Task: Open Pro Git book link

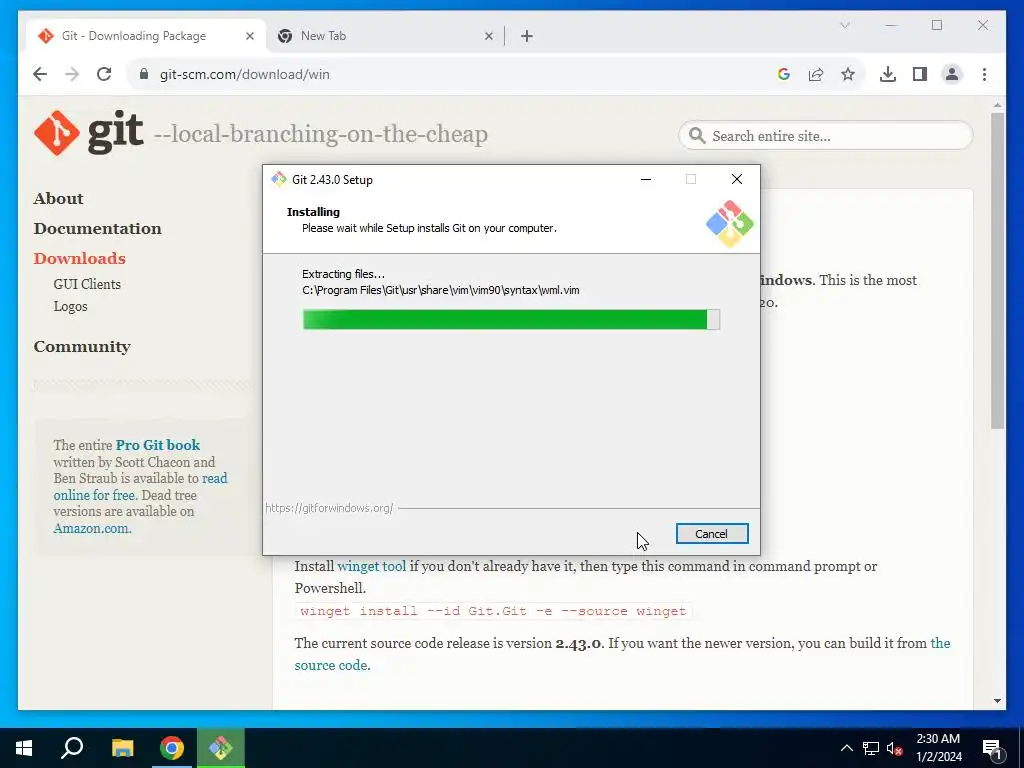Action: pyautogui.click(x=158, y=445)
